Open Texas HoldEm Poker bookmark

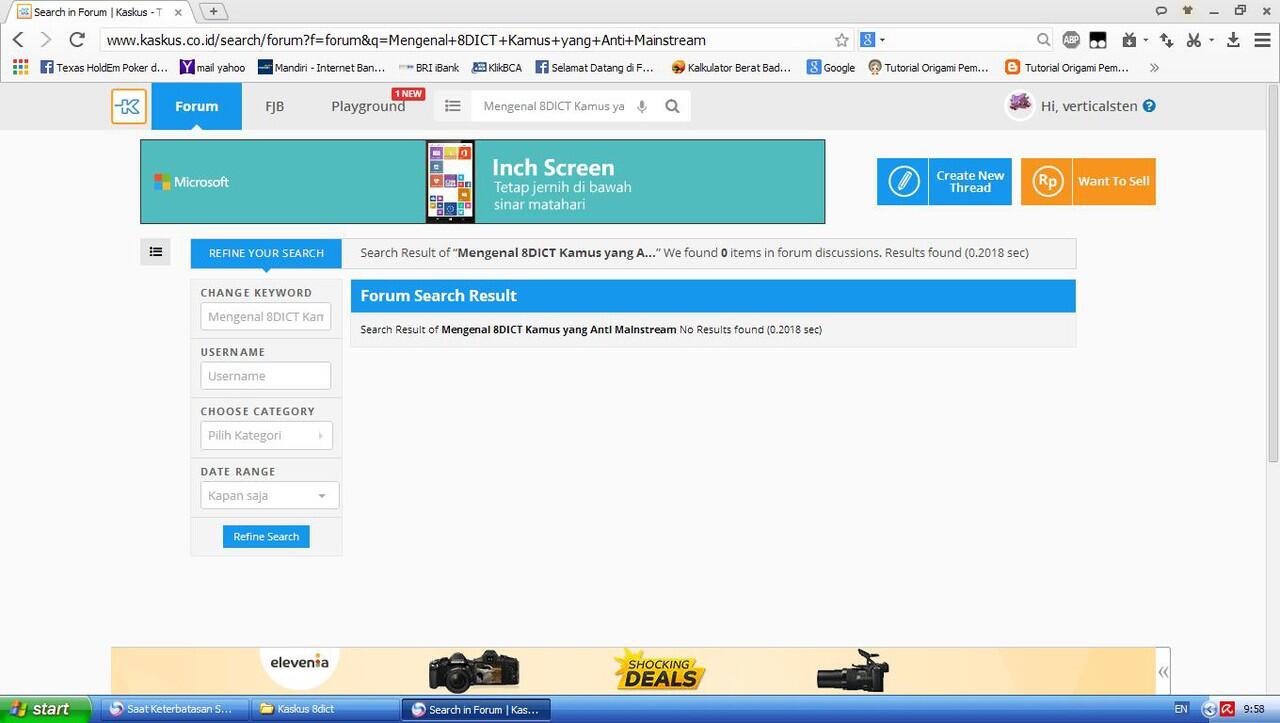104,67
